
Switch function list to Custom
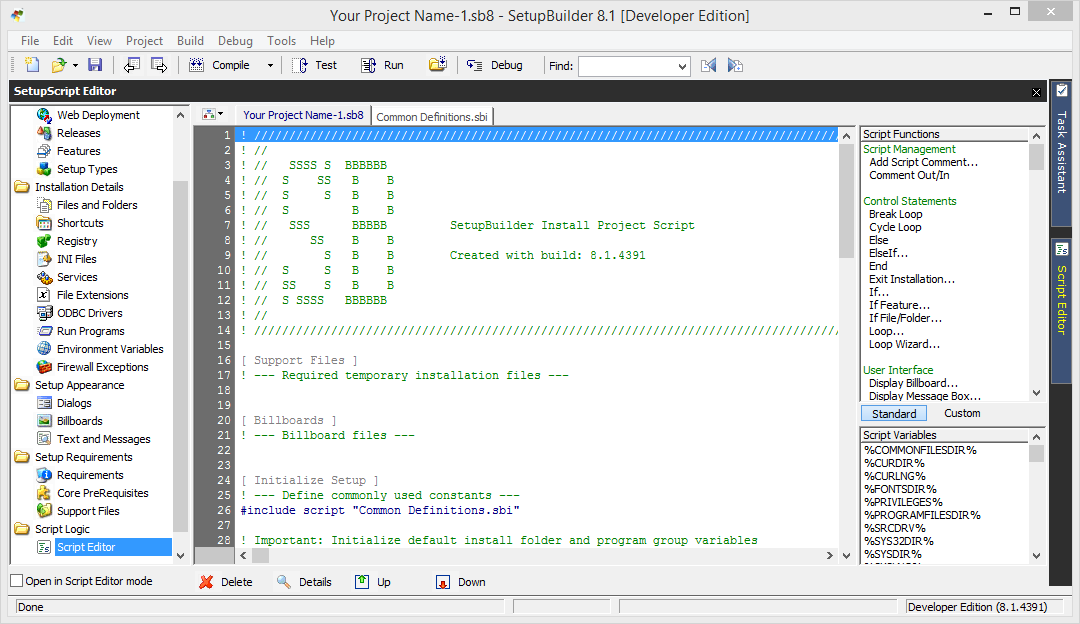click(x=962, y=413)
